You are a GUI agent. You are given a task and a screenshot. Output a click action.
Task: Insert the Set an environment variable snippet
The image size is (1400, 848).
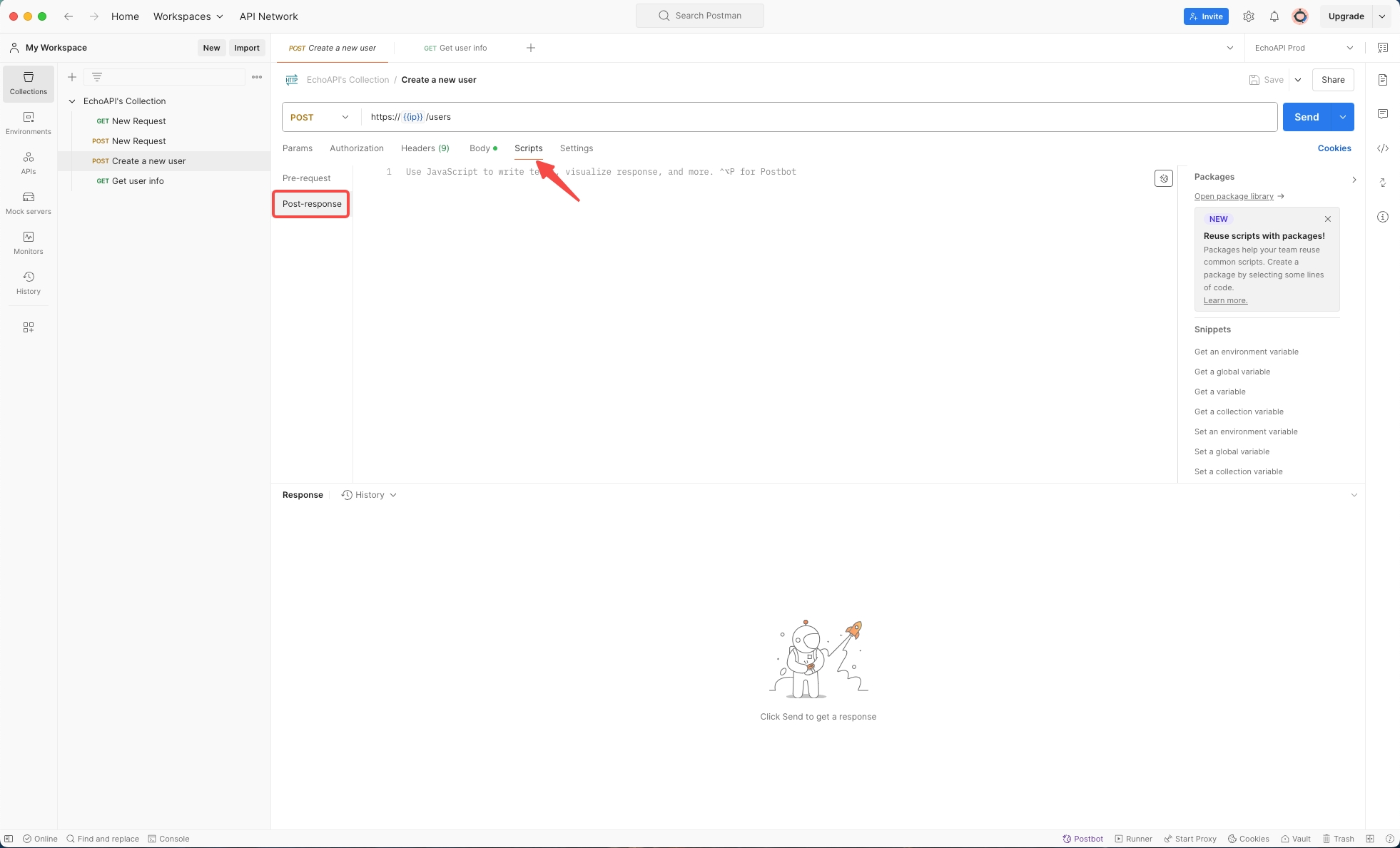pos(1246,431)
